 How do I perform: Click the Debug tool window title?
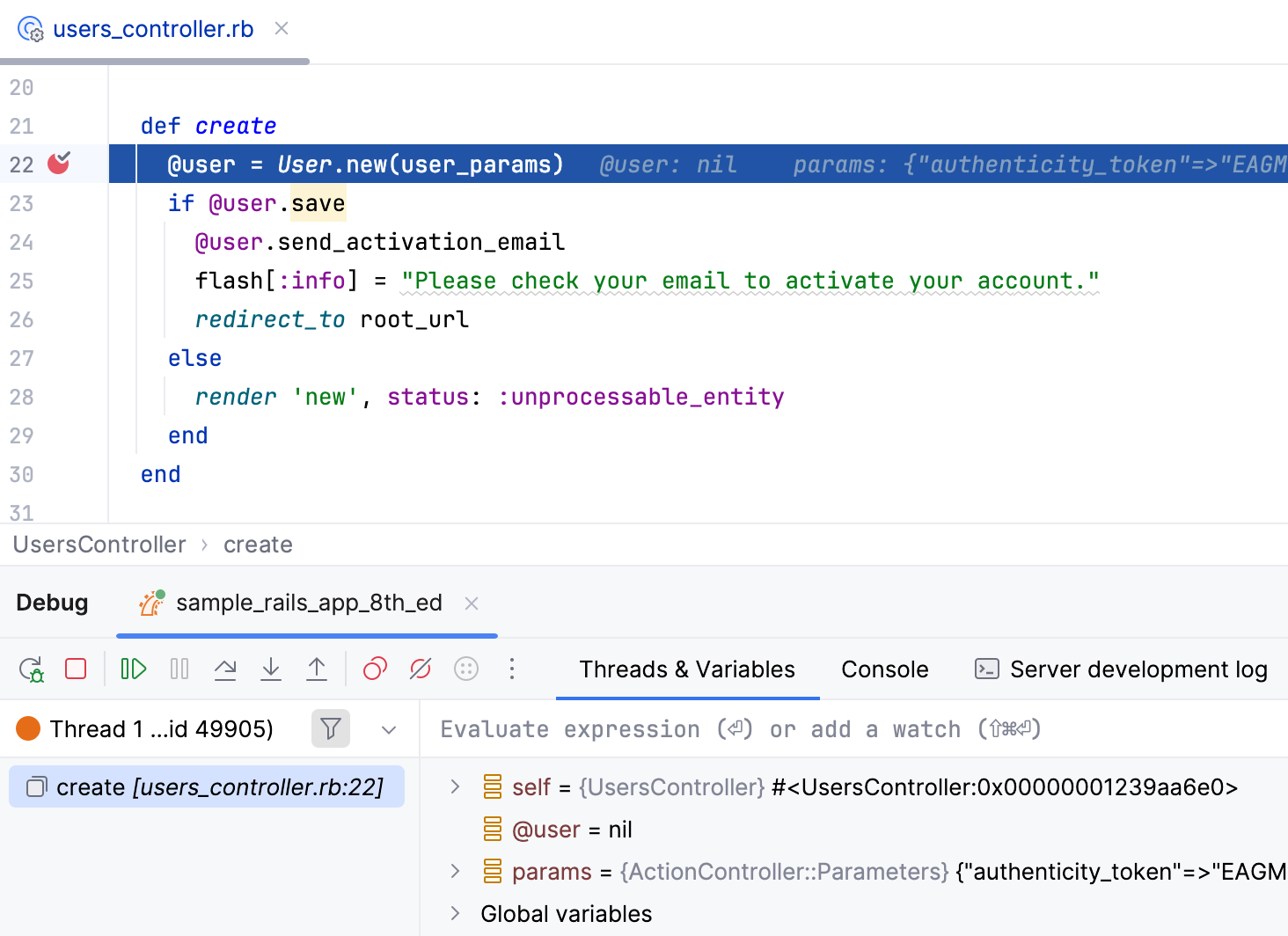[x=52, y=603]
